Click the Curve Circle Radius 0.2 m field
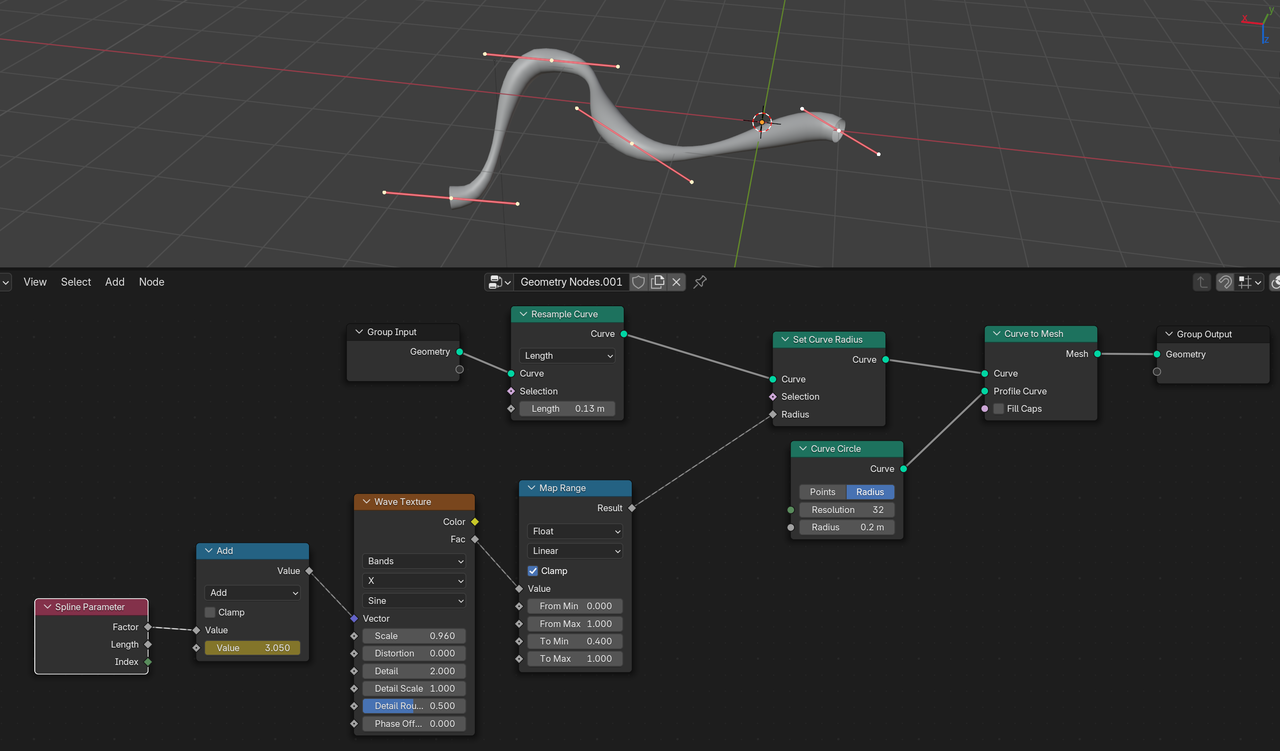1280x751 pixels. click(x=847, y=527)
